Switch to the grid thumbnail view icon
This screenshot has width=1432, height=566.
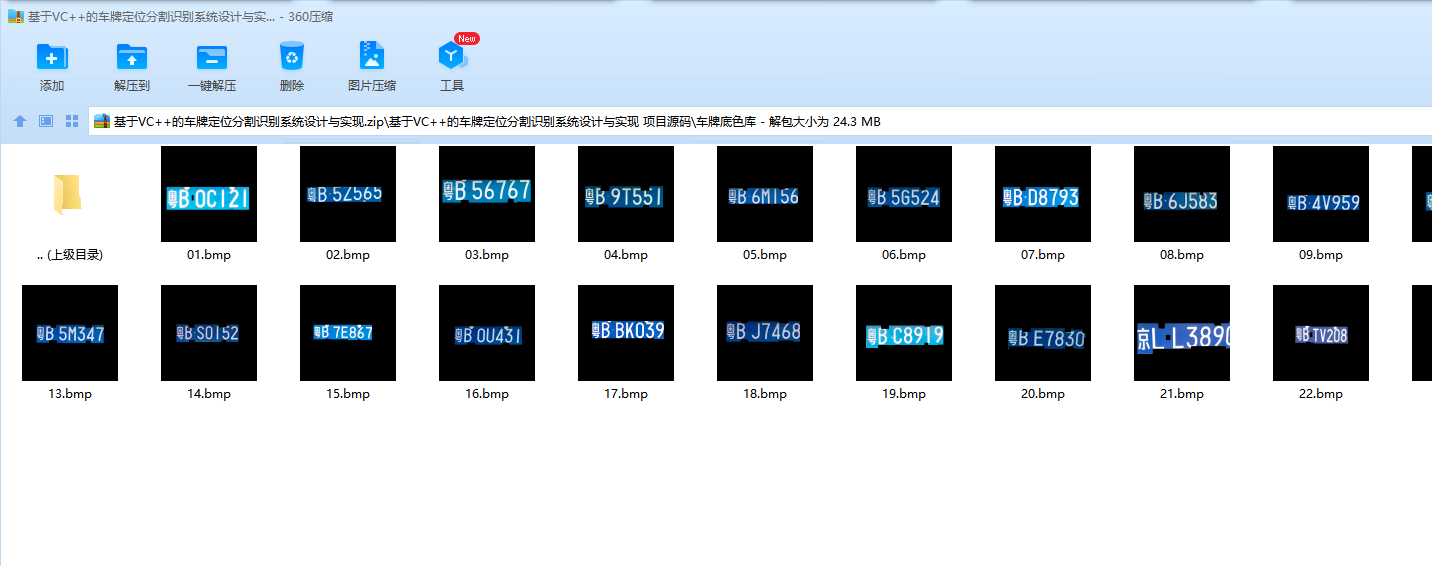pyautogui.click(x=72, y=121)
